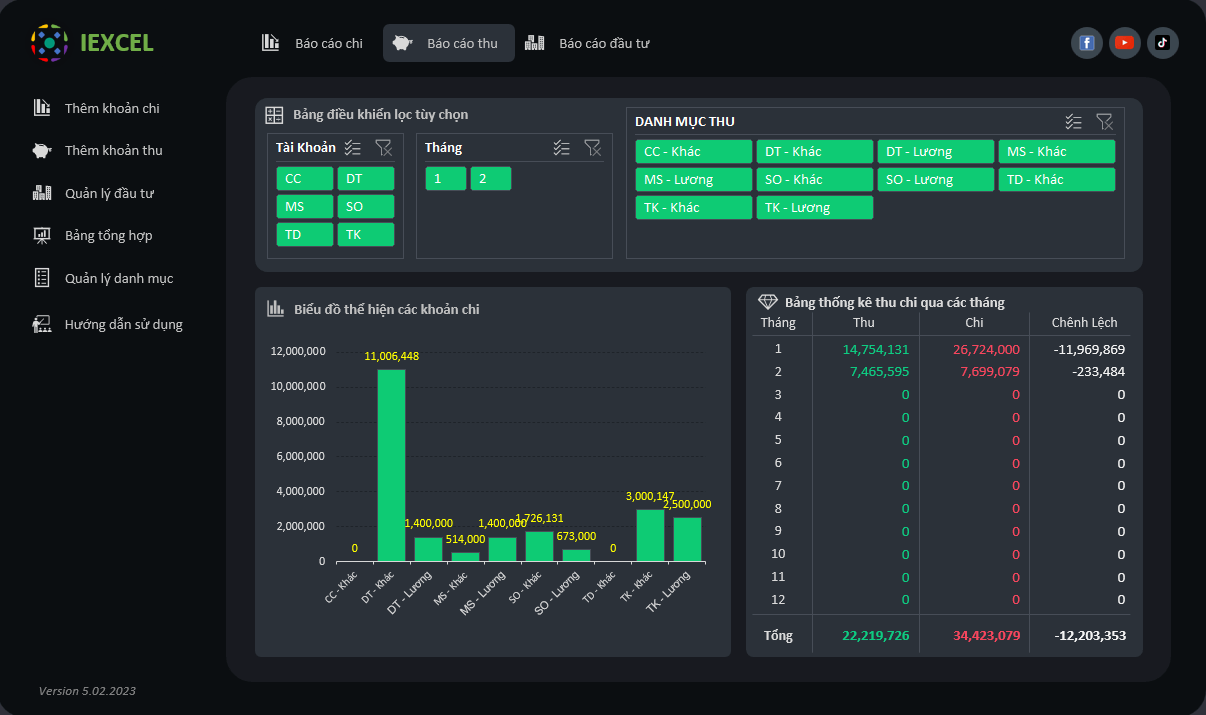Image resolution: width=1206 pixels, height=715 pixels.
Task: Toggle the SO account filter
Action: 366,206
